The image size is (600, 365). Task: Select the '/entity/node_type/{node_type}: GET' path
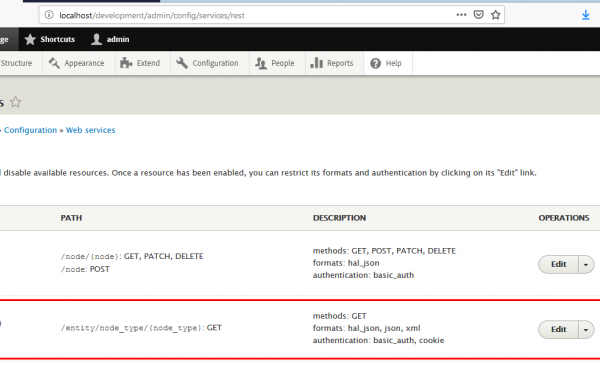tap(141, 328)
